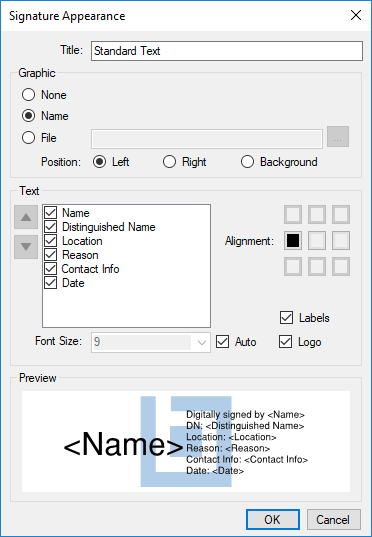Disable the Labels checkbox
This screenshot has height=537, width=372.
pyautogui.click(x=286, y=318)
